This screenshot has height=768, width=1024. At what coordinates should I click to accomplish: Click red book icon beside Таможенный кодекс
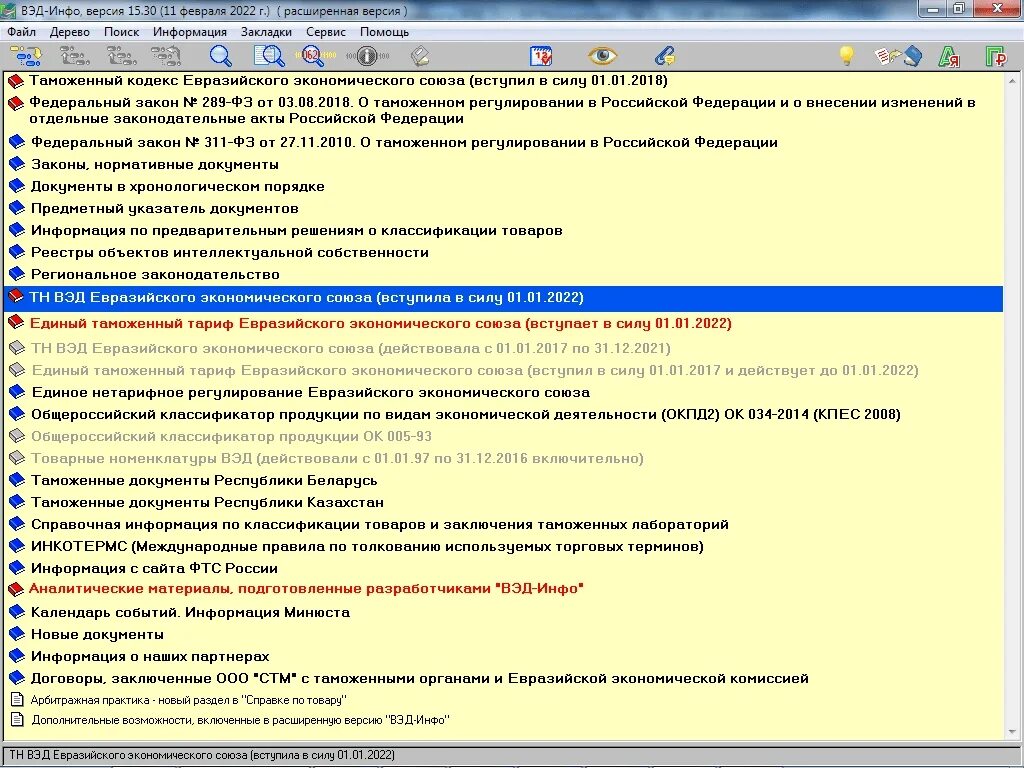point(16,82)
